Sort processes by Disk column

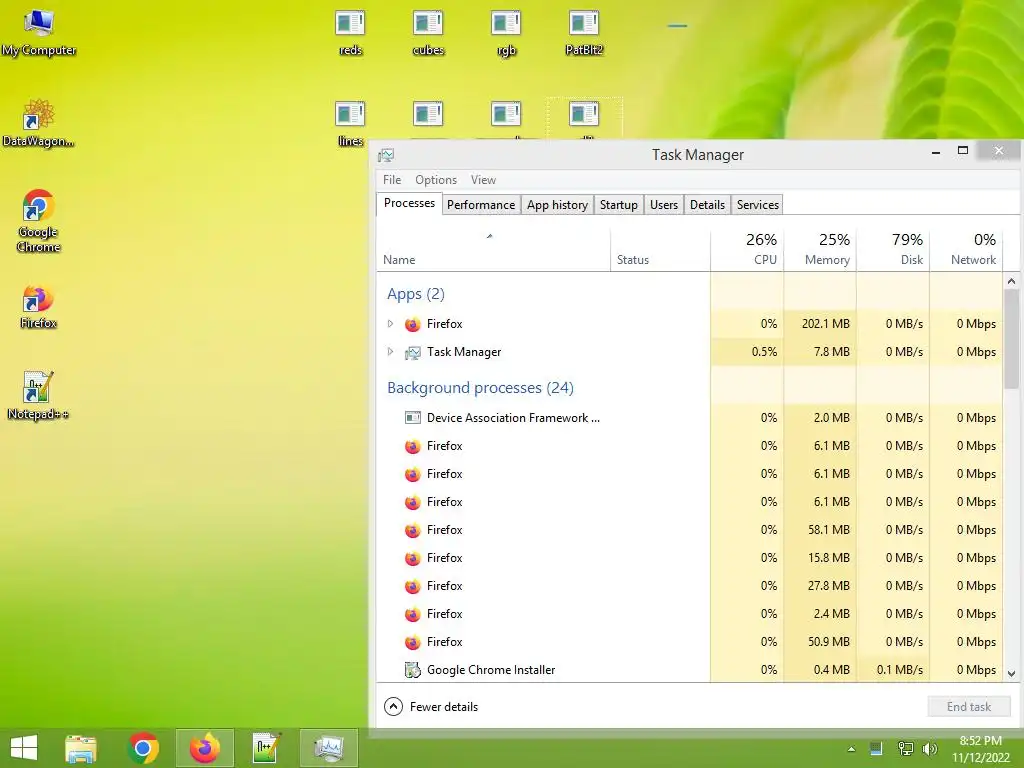coord(893,249)
